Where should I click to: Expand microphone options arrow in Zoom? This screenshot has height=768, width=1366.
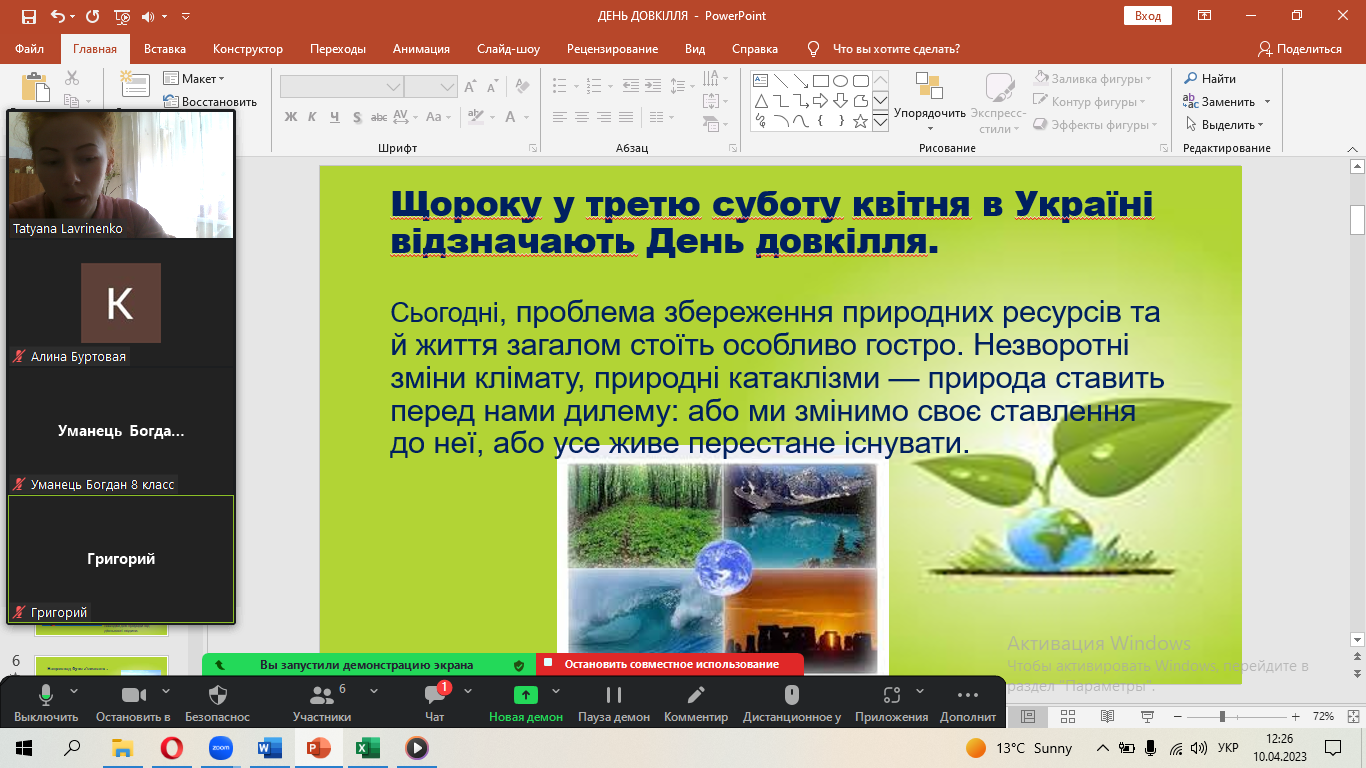[74, 690]
